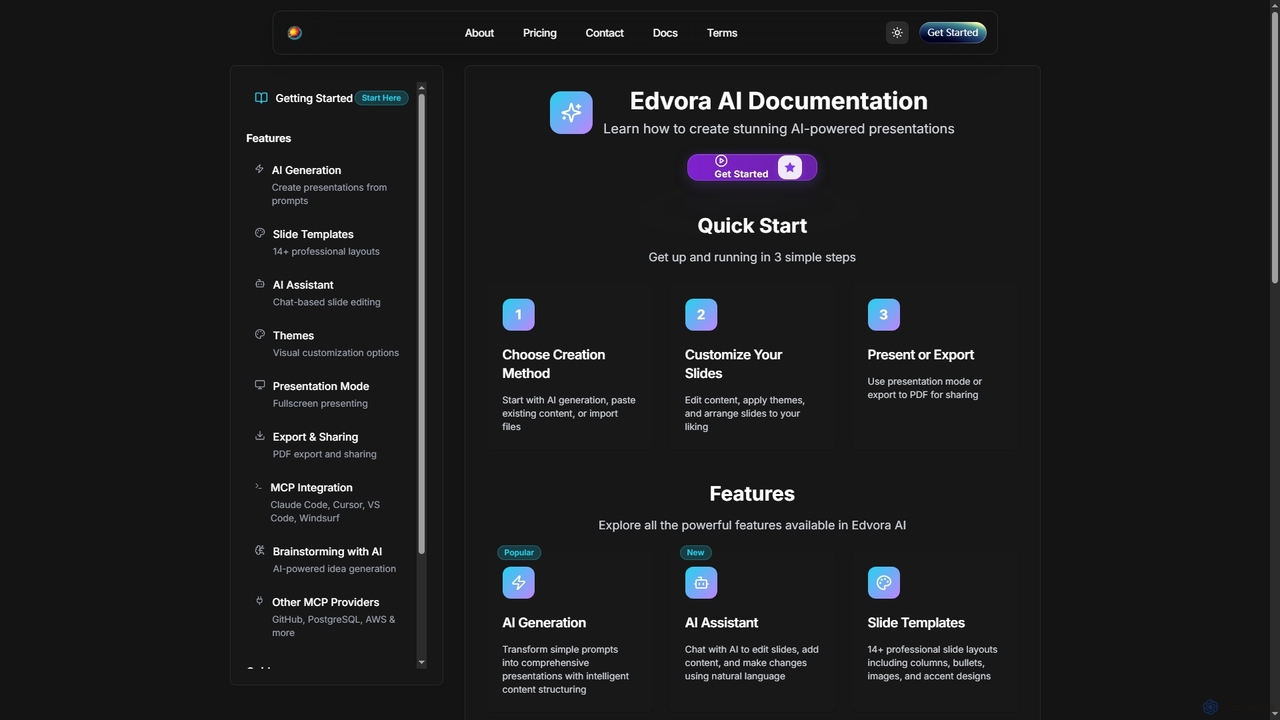This screenshot has width=1280, height=720.
Task: Click the sidebar scrollbar up arrow
Action: pos(421,88)
